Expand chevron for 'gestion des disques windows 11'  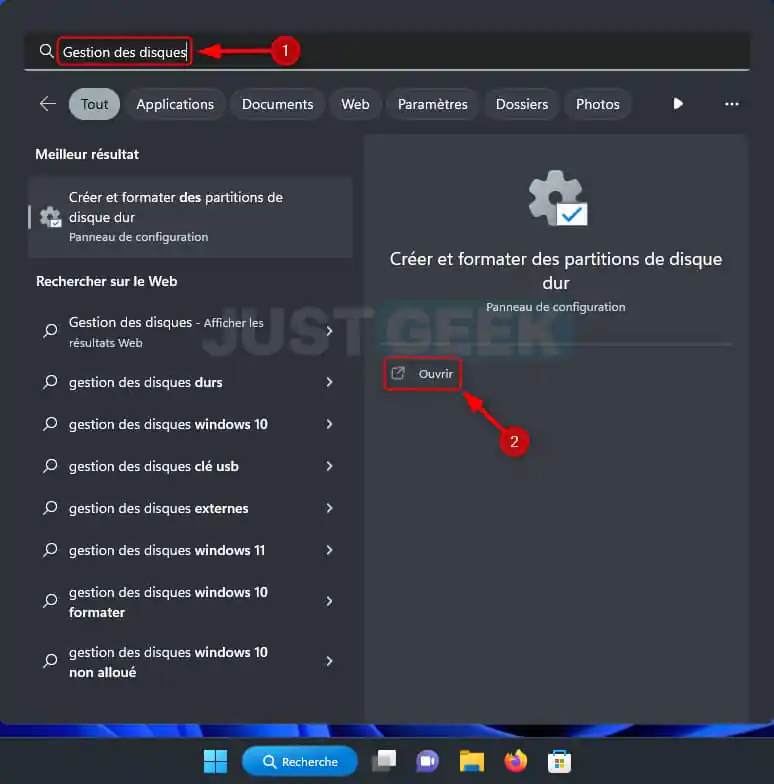[329, 550]
